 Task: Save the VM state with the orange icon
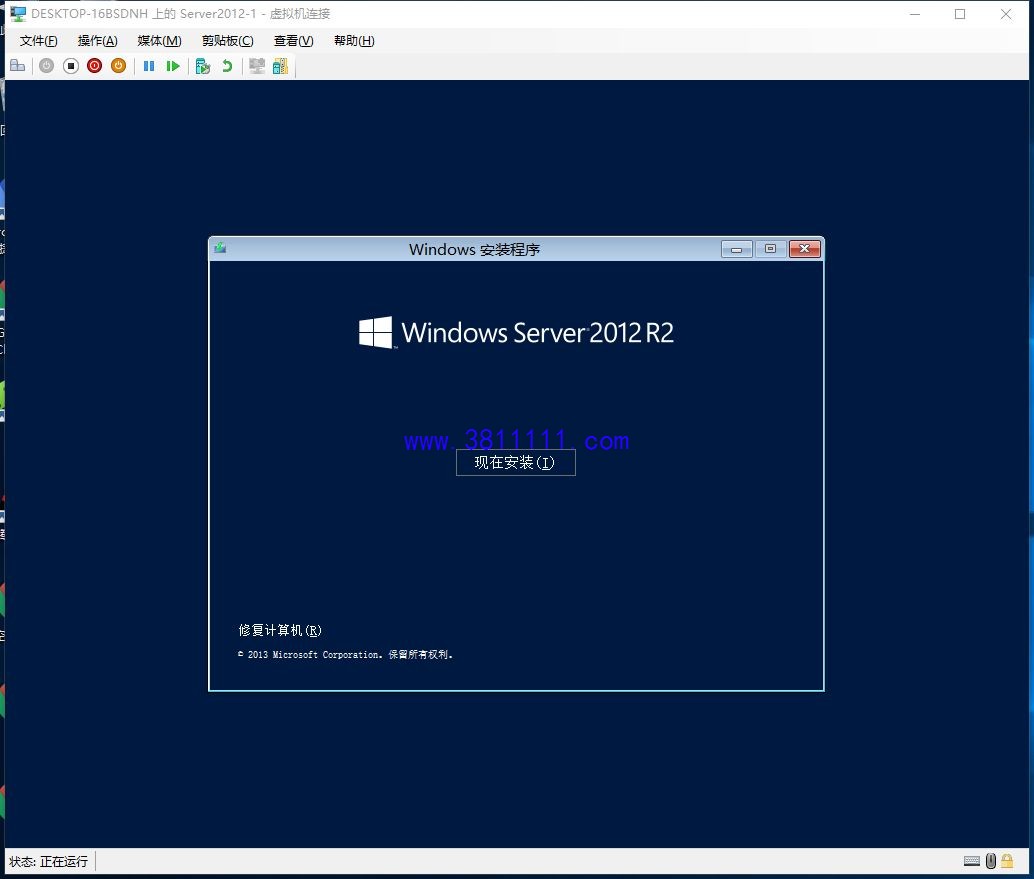coord(119,66)
